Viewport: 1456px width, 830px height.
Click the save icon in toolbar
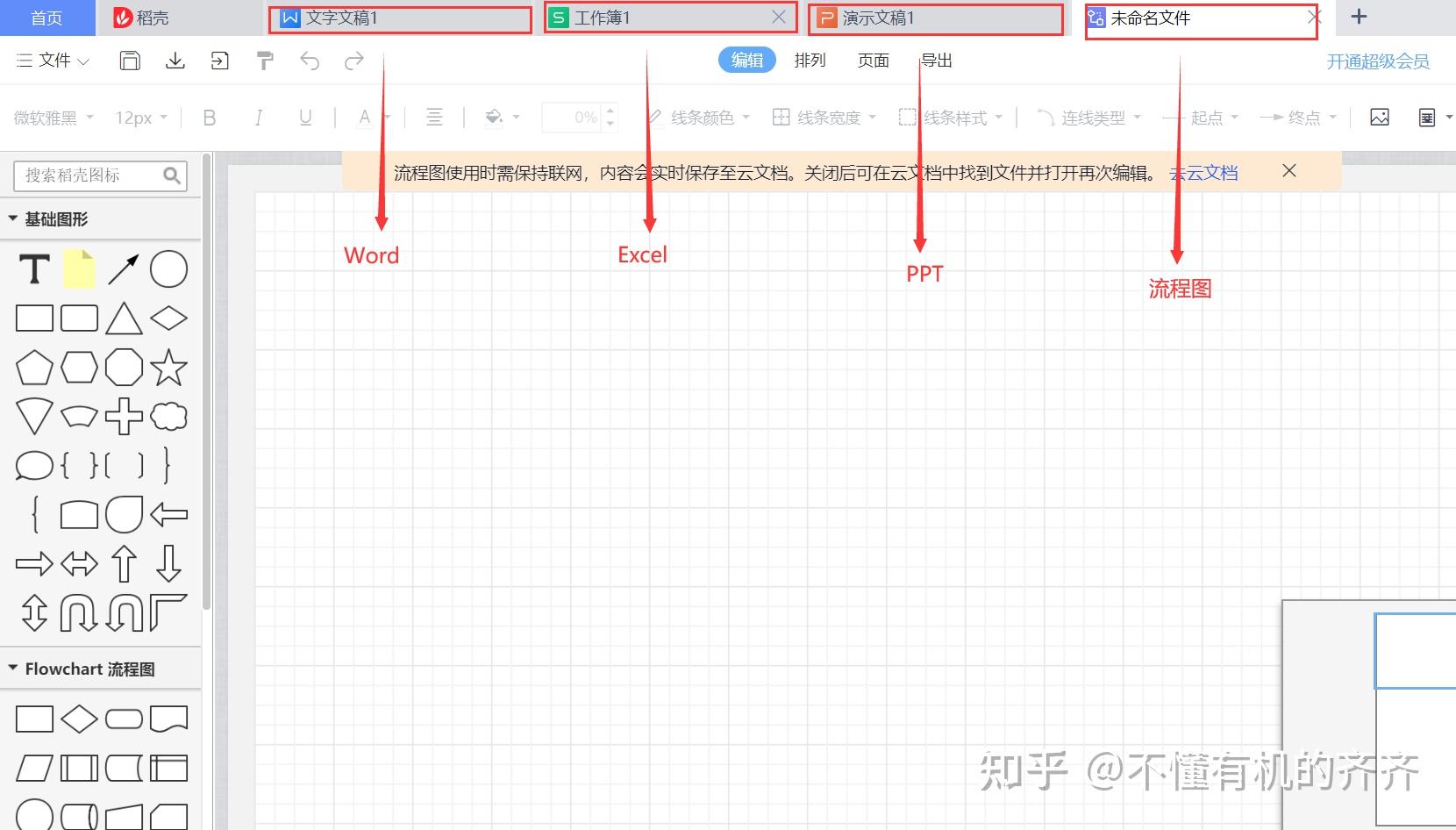coord(130,61)
